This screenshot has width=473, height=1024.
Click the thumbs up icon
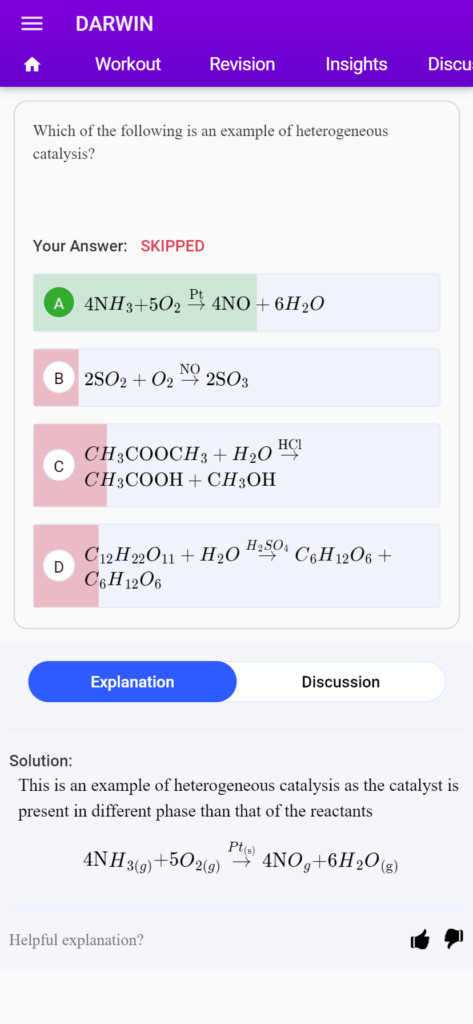(x=420, y=940)
